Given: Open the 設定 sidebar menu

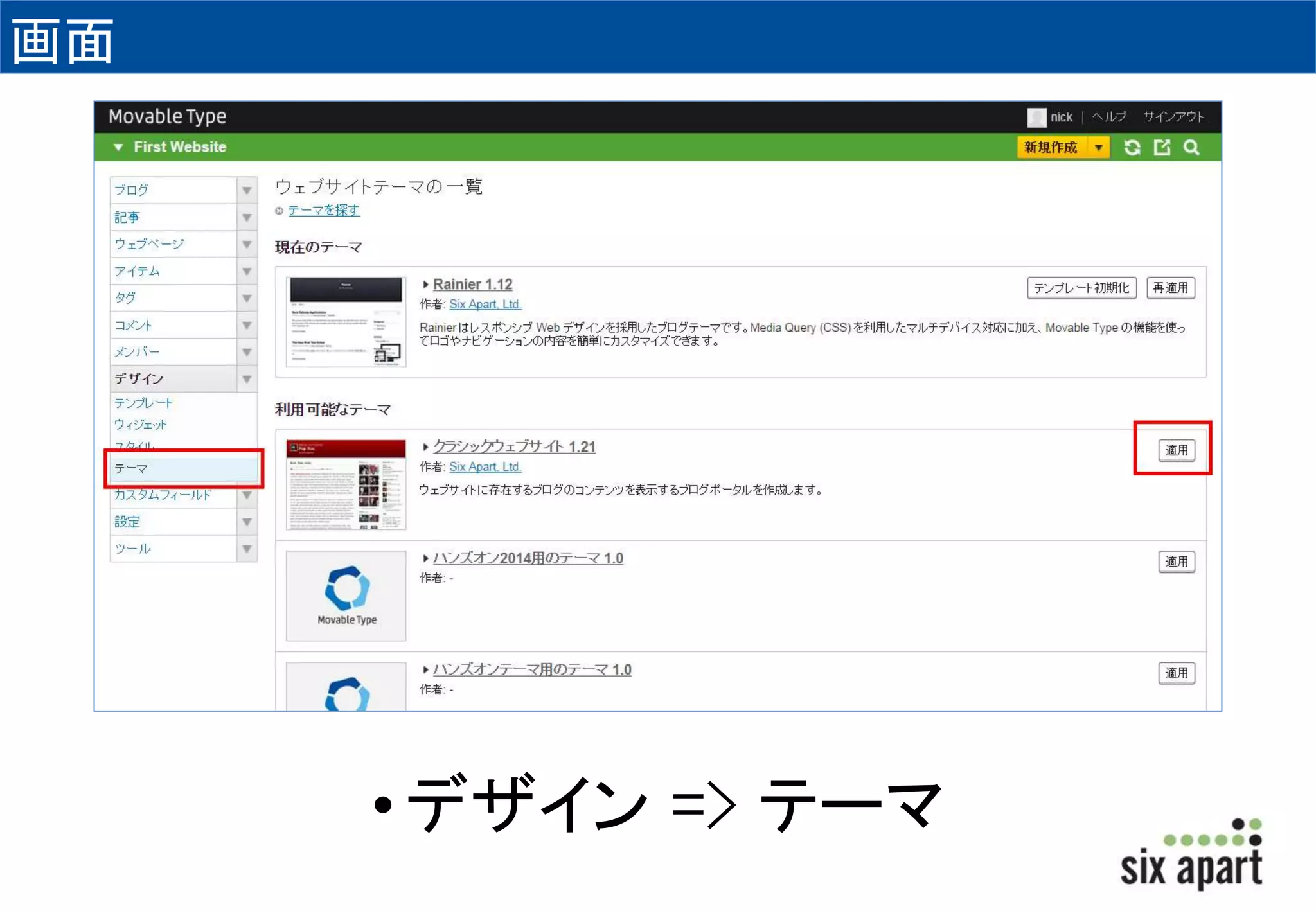Looking at the screenshot, I should [x=173, y=522].
